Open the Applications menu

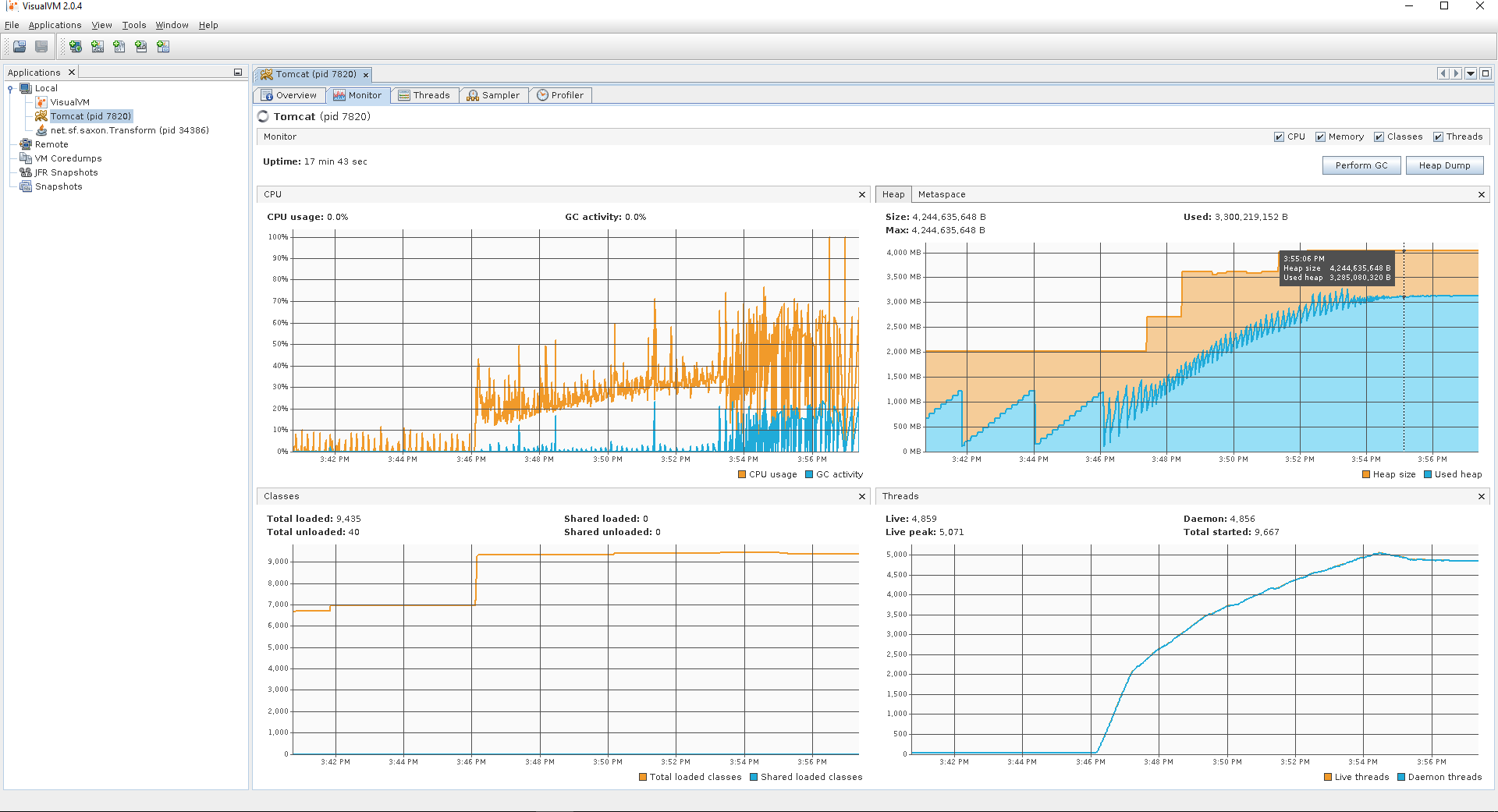point(55,25)
